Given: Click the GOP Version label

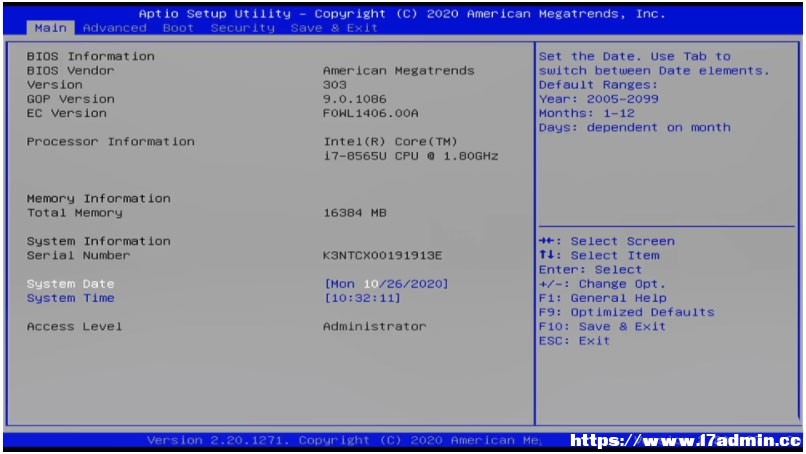Looking at the screenshot, I should tap(70, 99).
